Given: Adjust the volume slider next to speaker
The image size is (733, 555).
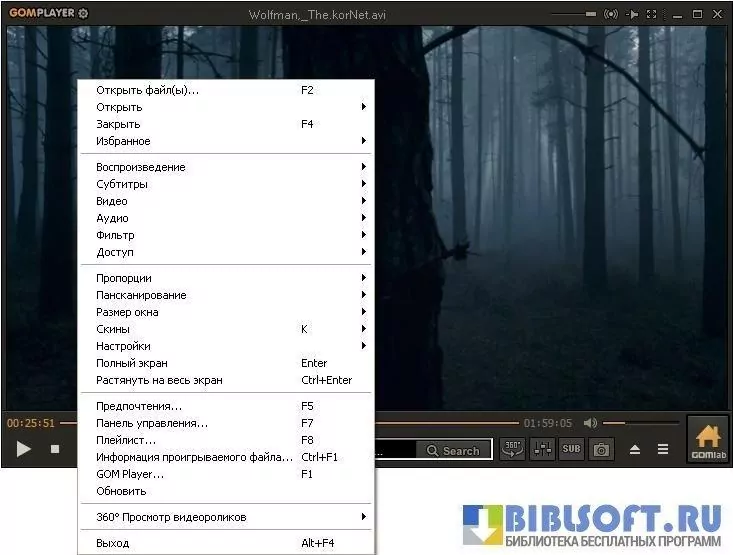Looking at the screenshot, I should (640, 423).
